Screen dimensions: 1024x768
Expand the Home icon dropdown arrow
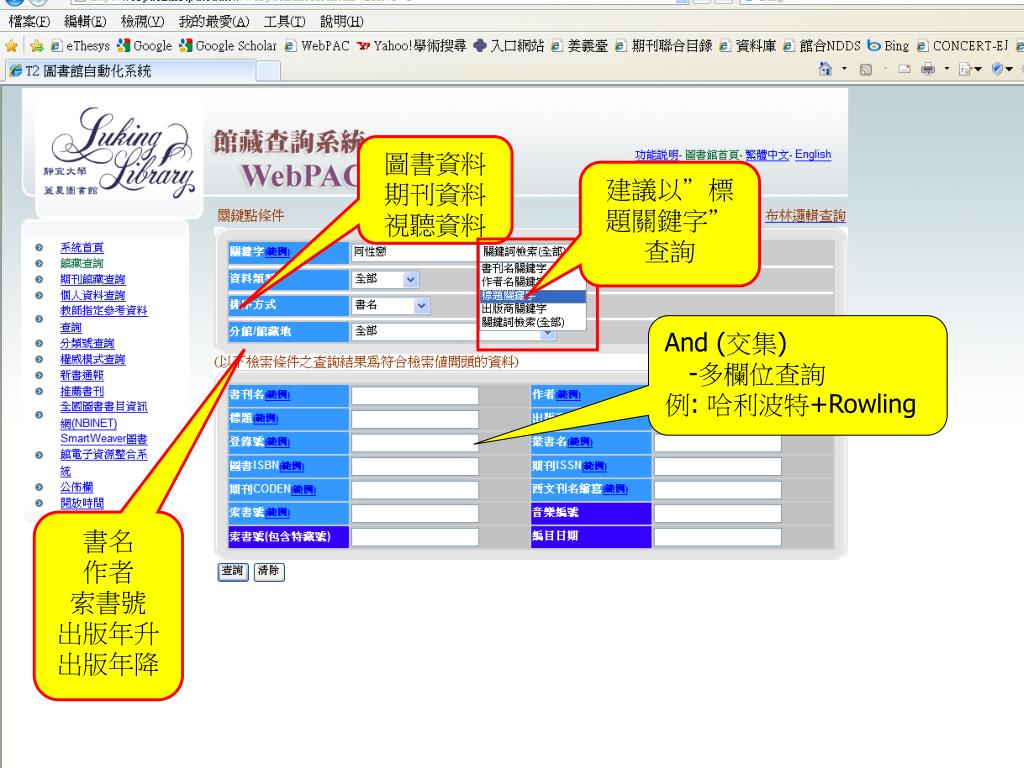pos(844,69)
